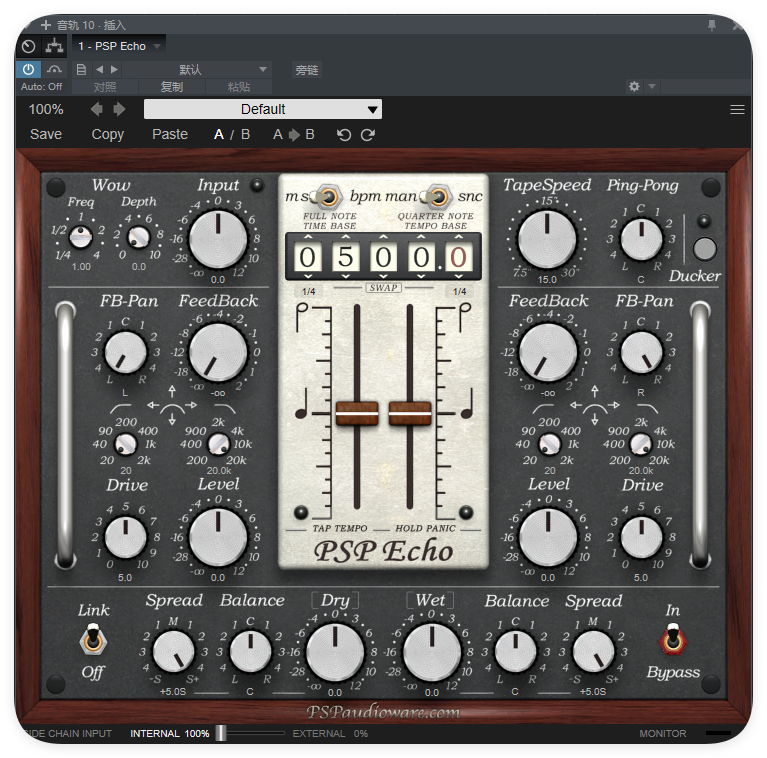The height and width of the screenshot is (758, 767).
Task: Click the Ping-Pong knob
Action: pyautogui.click(x=641, y=240)
